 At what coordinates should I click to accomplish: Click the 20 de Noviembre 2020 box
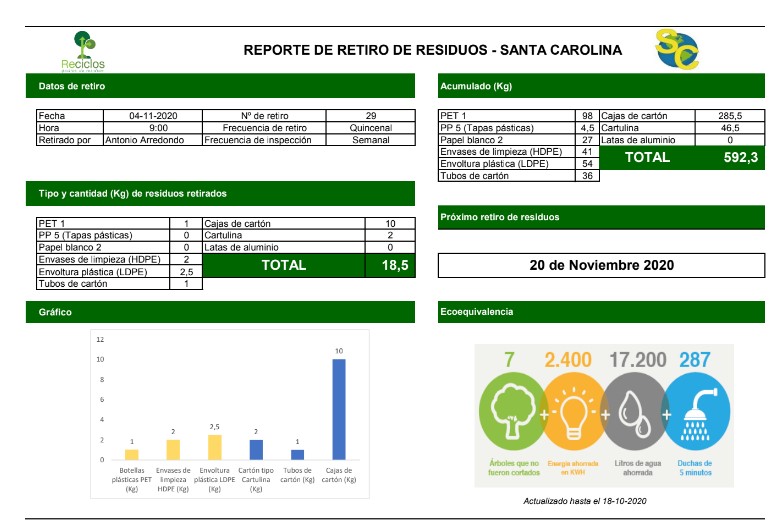[x=604, y=265]
